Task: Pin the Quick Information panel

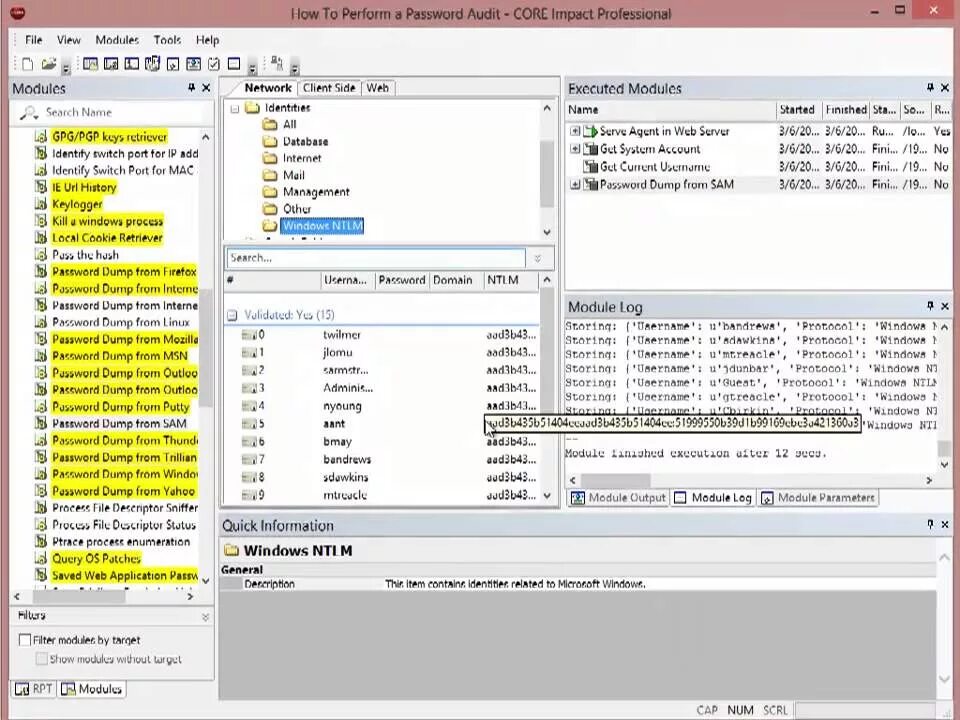Action: coord(930,525)
